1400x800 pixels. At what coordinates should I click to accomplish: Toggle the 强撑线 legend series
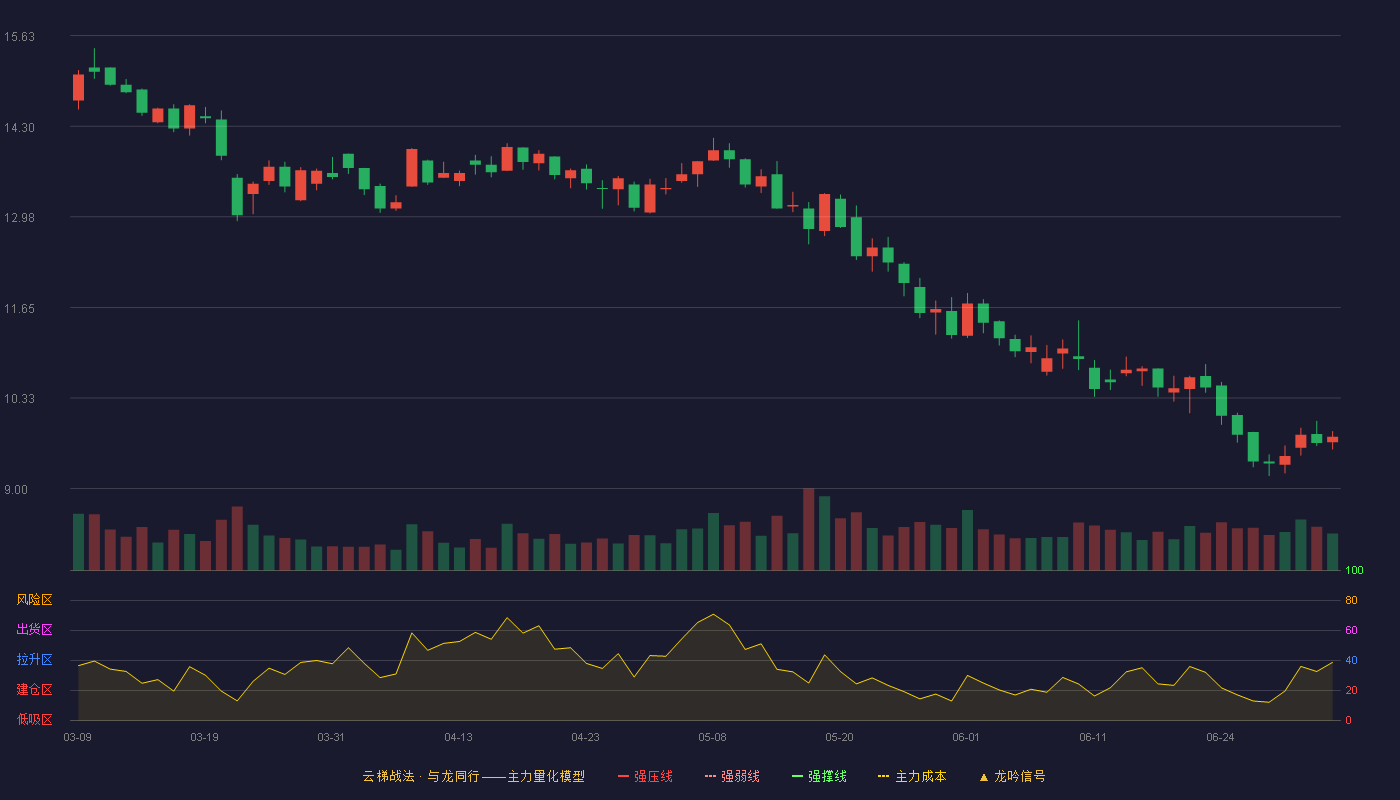(819, 776)
